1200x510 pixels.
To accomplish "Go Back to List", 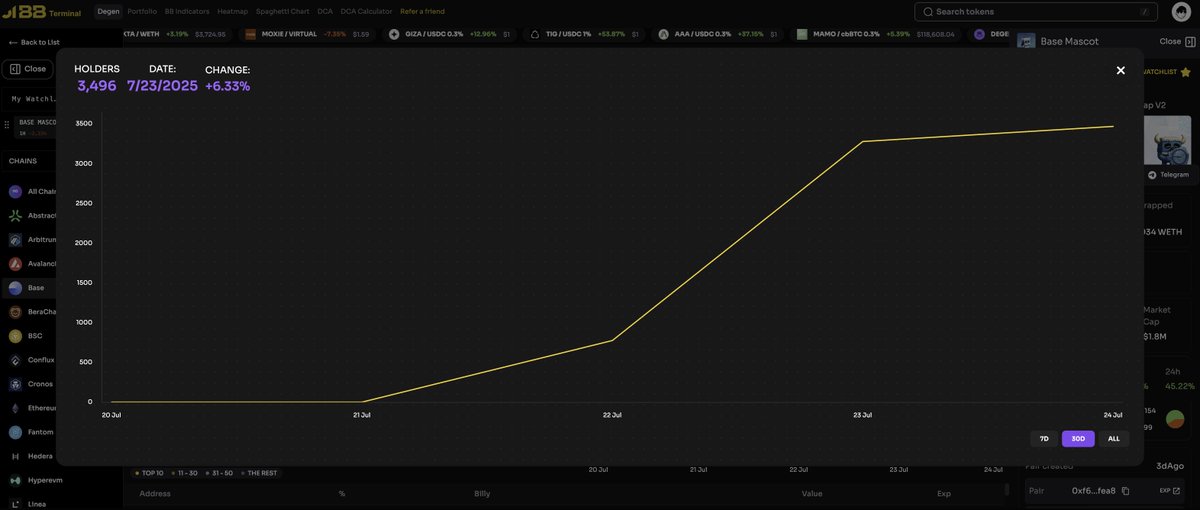I will coord(34,42).
